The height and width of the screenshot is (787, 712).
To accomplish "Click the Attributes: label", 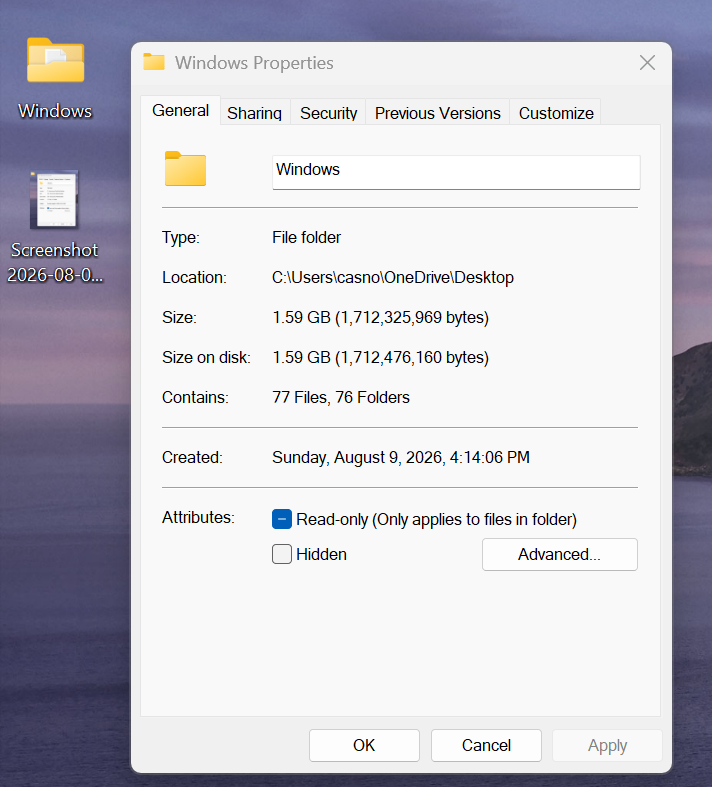I will pos(198,517).
